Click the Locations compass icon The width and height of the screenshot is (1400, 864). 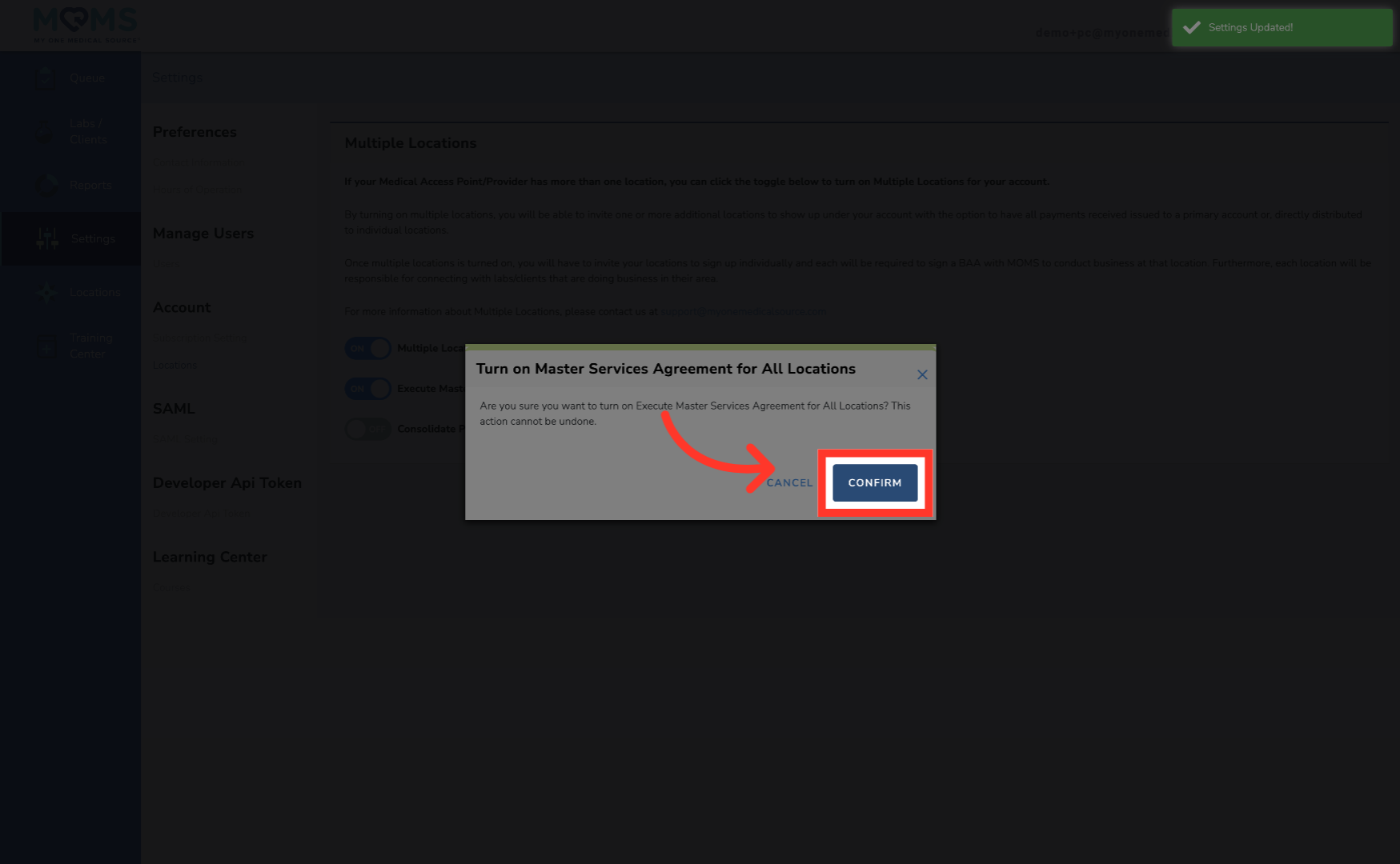46,292
